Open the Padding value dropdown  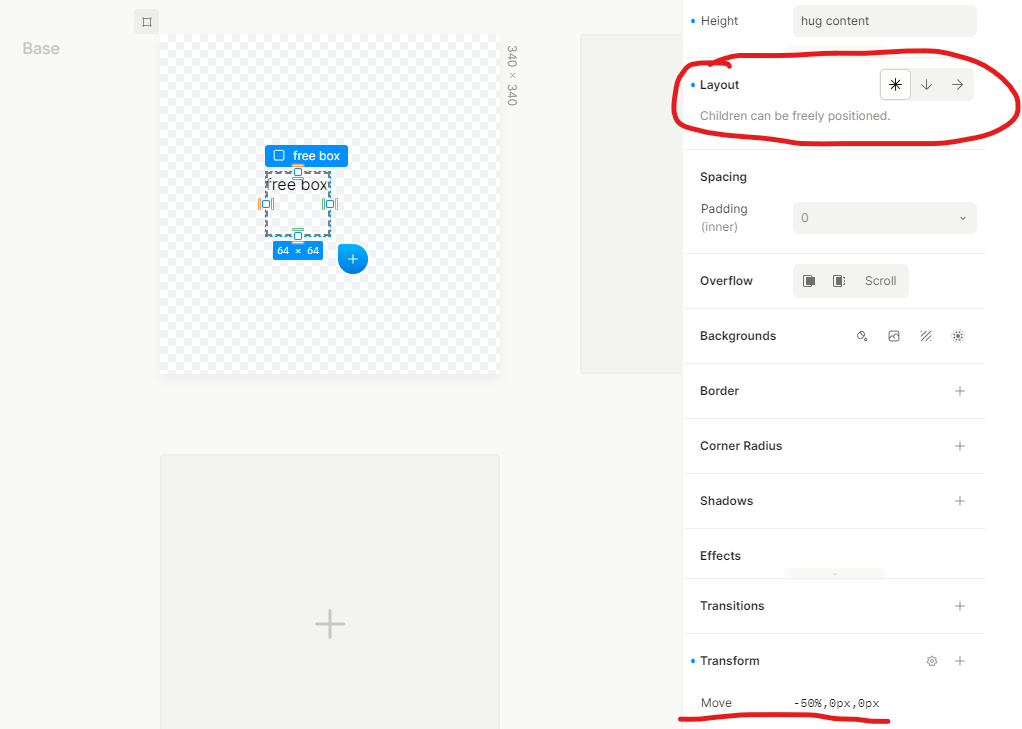pyautogui.click(x=884, y=218)
